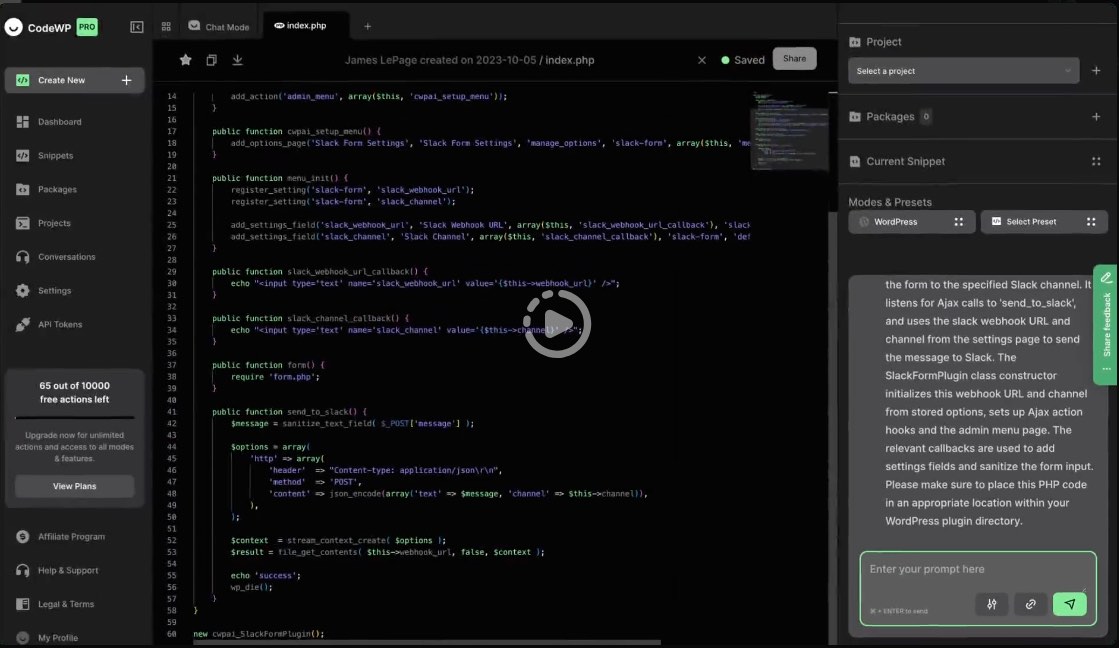Viewport: 1119px width, 648px height.
Task: Collapse the sidebar panel icon
Action: (x=136, y=27)
